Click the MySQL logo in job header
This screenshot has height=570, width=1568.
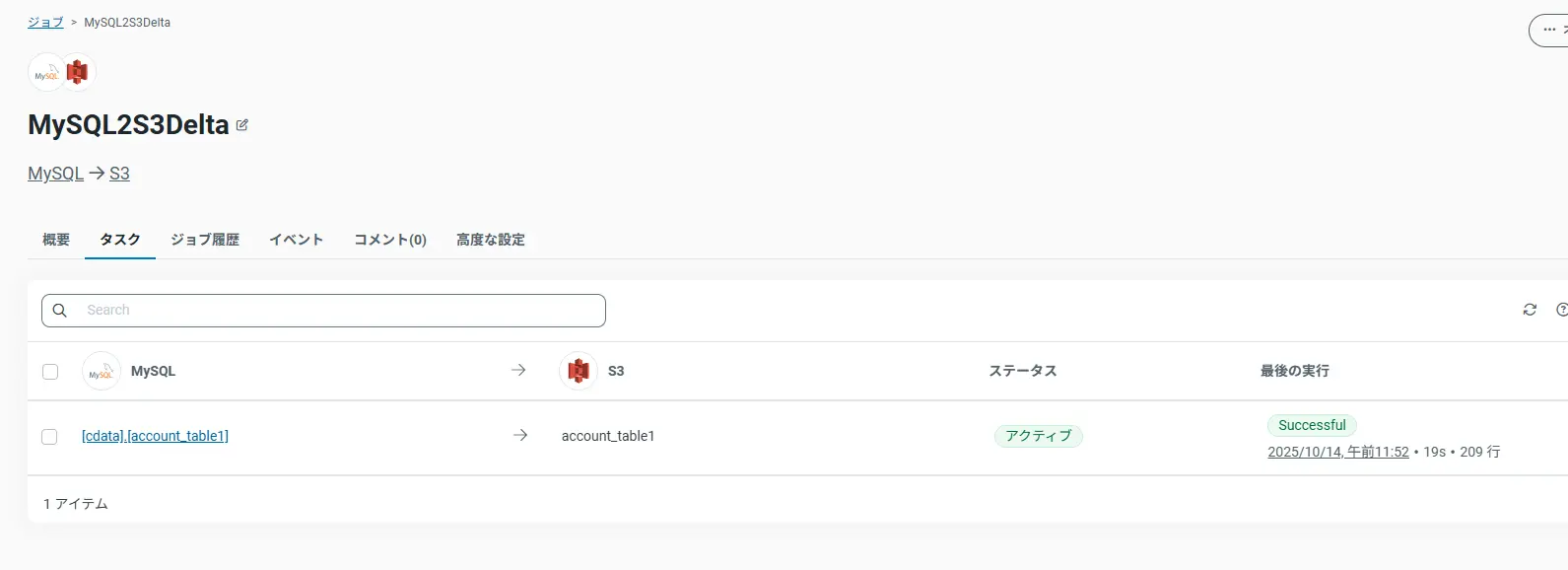46,73
